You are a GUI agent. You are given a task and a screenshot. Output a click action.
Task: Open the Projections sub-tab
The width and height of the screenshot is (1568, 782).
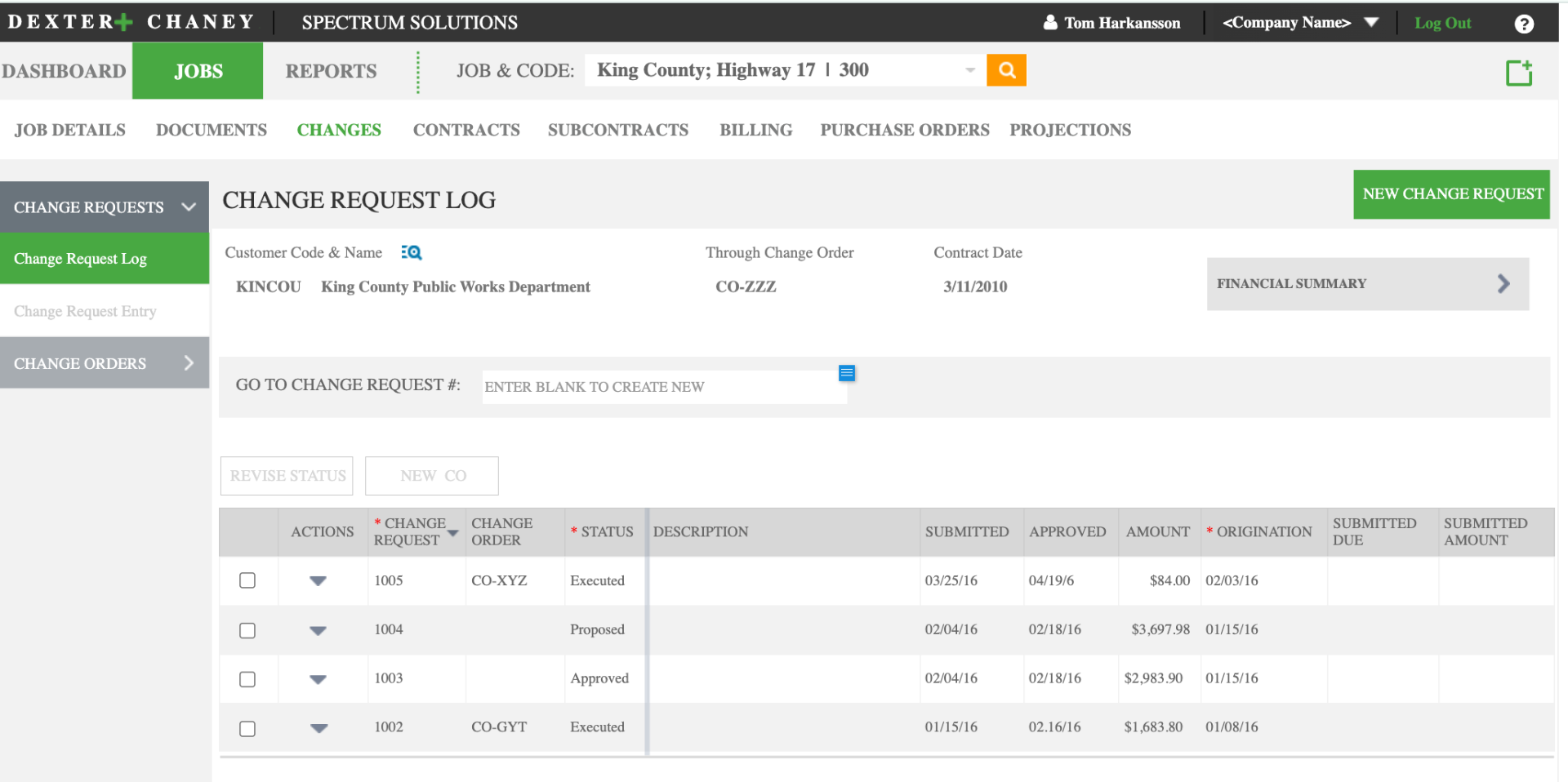[x=1071, y=130]
